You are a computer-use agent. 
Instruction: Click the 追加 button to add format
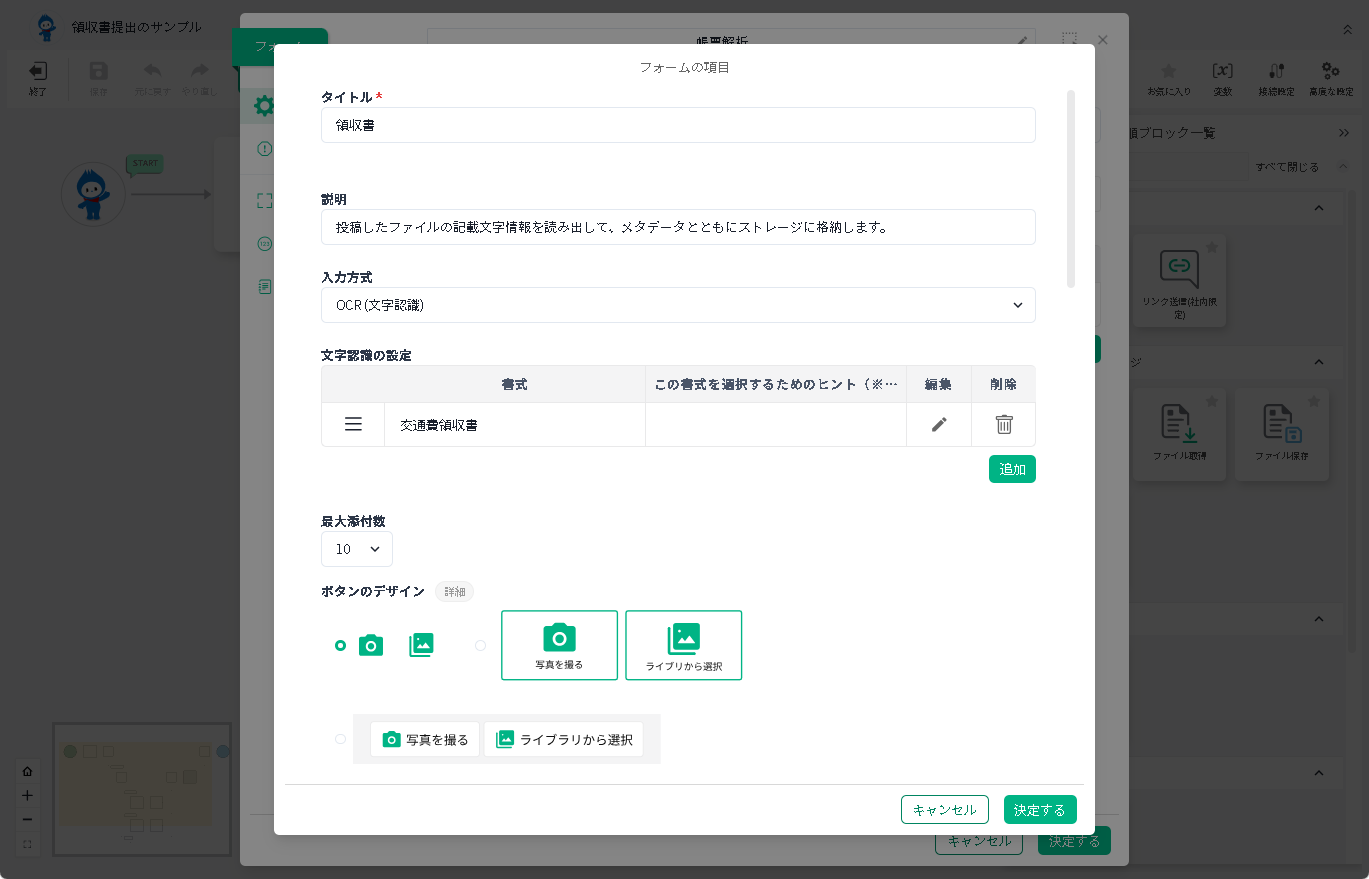pos(1012,469)
